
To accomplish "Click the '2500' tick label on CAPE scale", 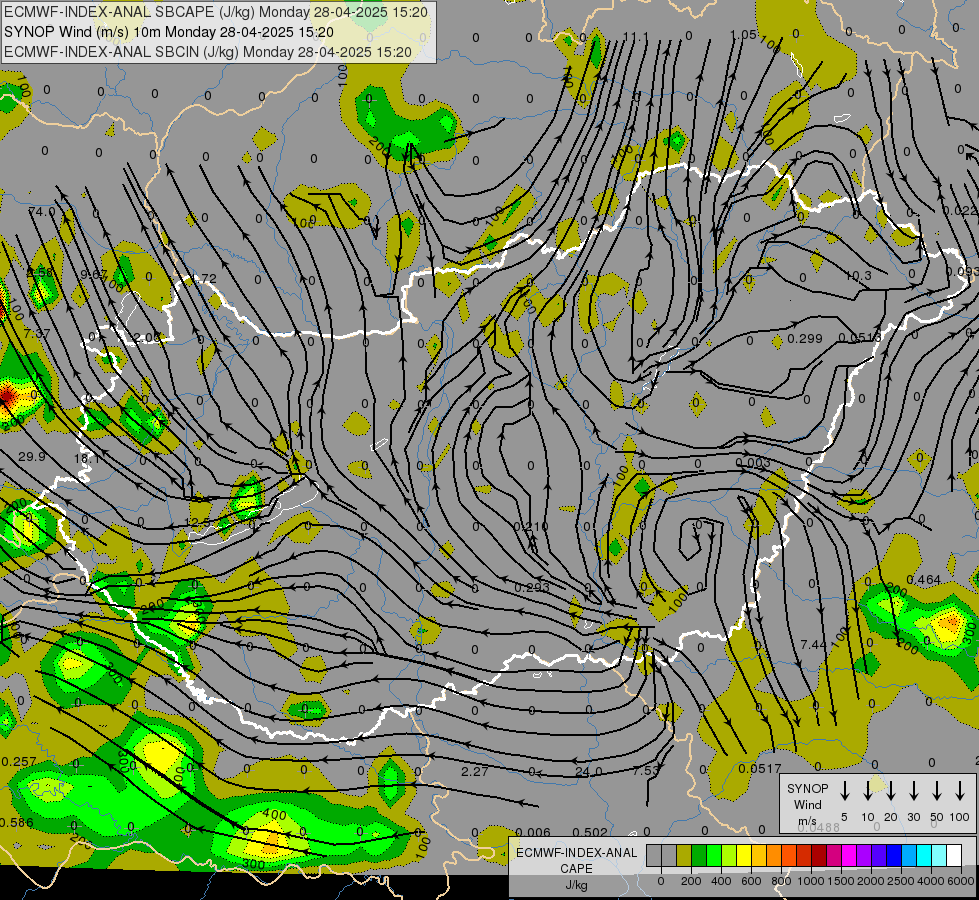I will [x=901, y=881].
